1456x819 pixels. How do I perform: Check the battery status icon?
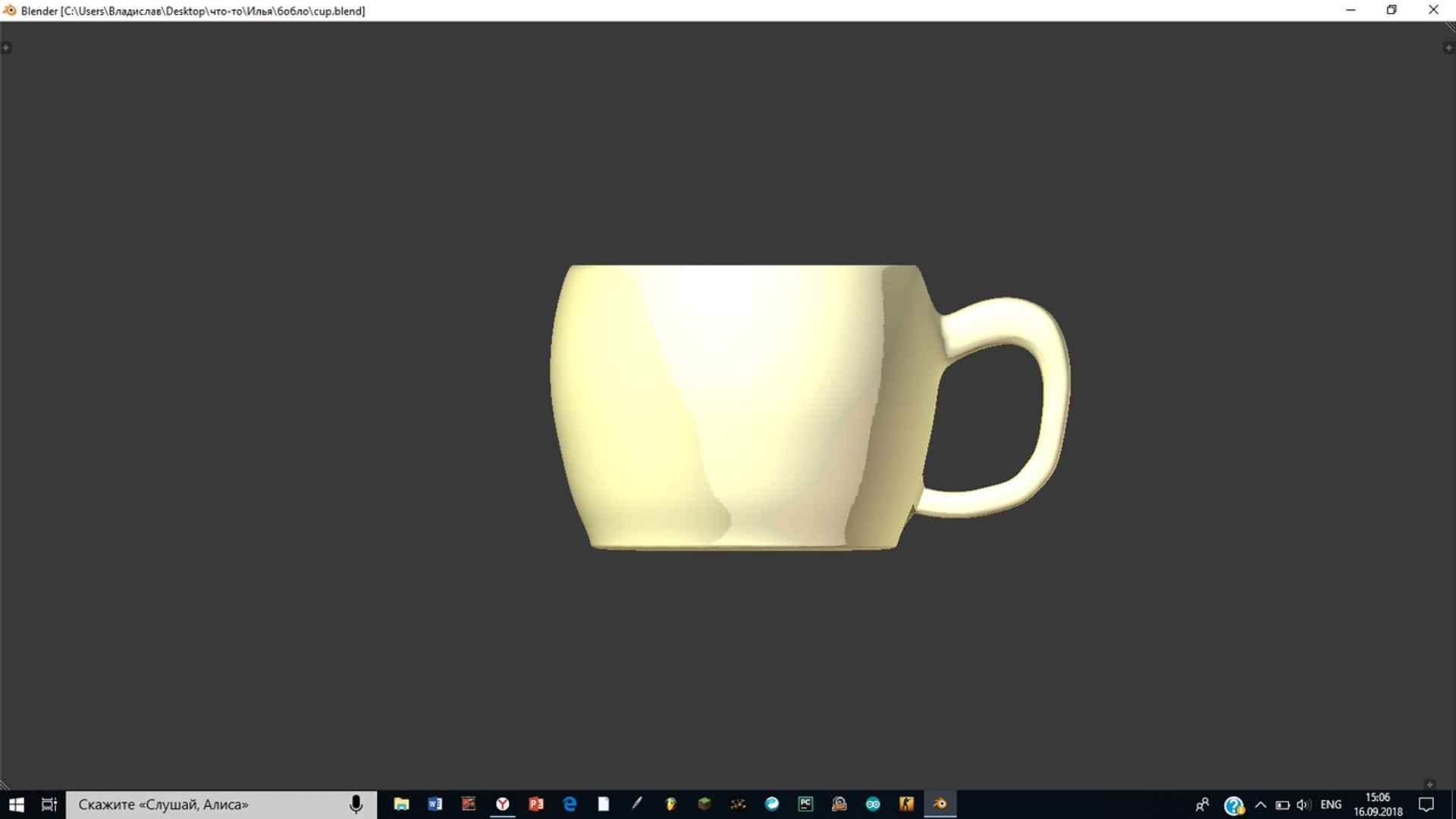click(x=1282, y=805)
